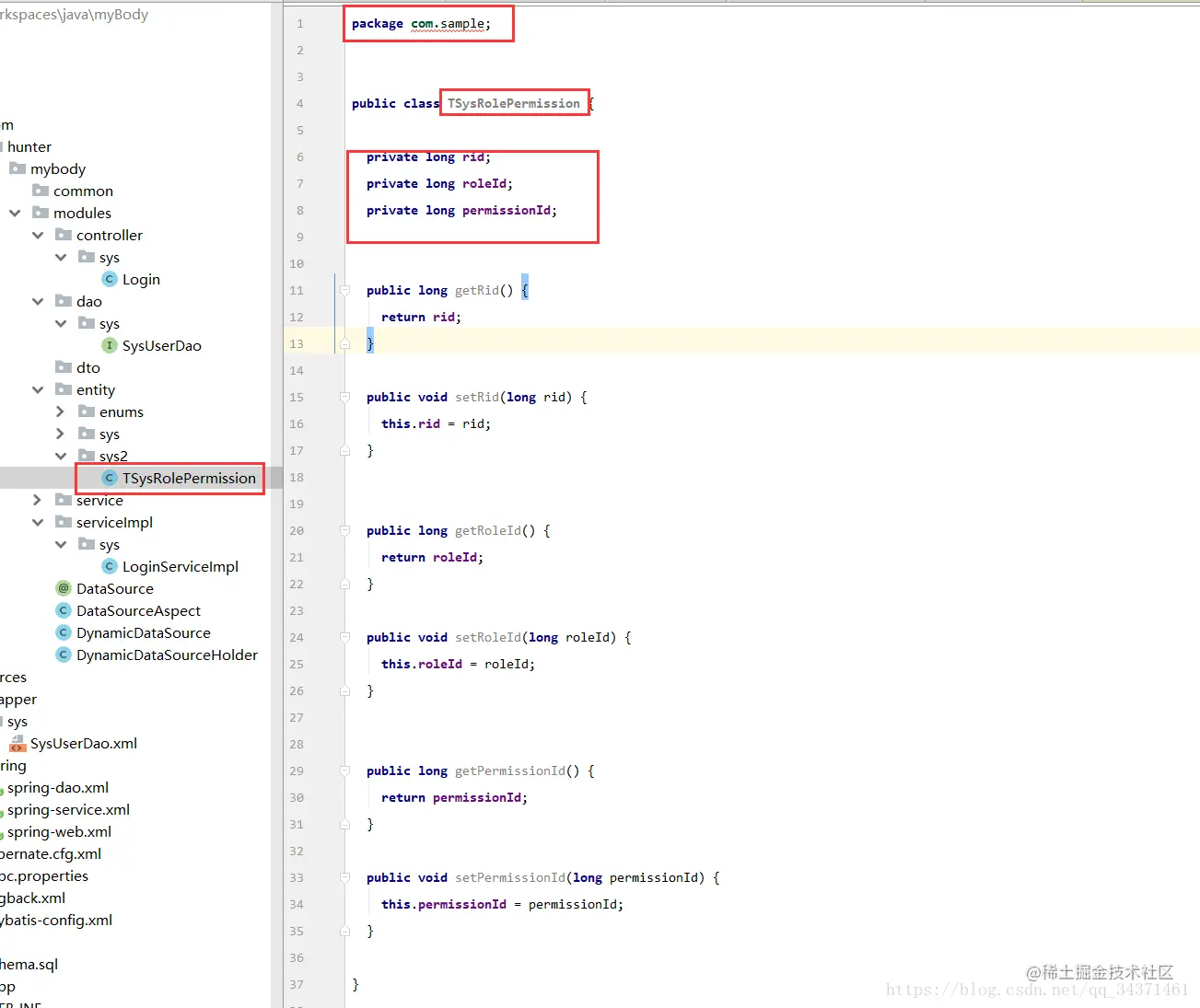Click the common folder icon
This screenshot has width=1200, height=1008.
pyautogui.click(x=41, y=191)
